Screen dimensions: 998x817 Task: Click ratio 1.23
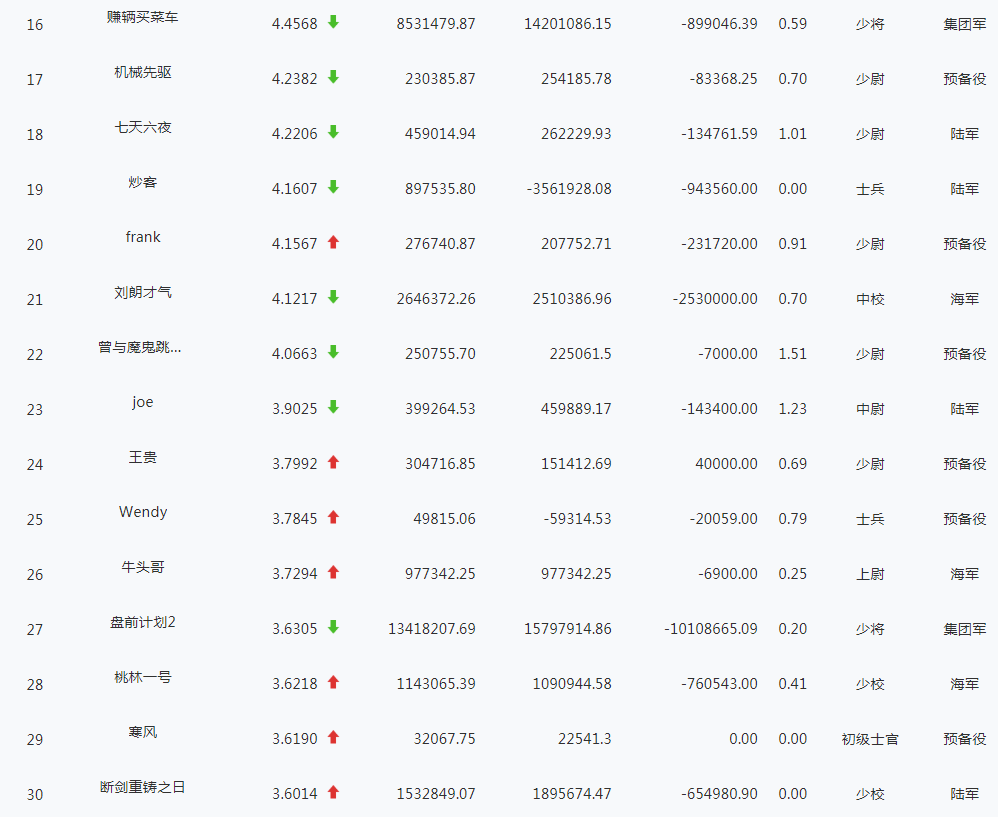792,409
